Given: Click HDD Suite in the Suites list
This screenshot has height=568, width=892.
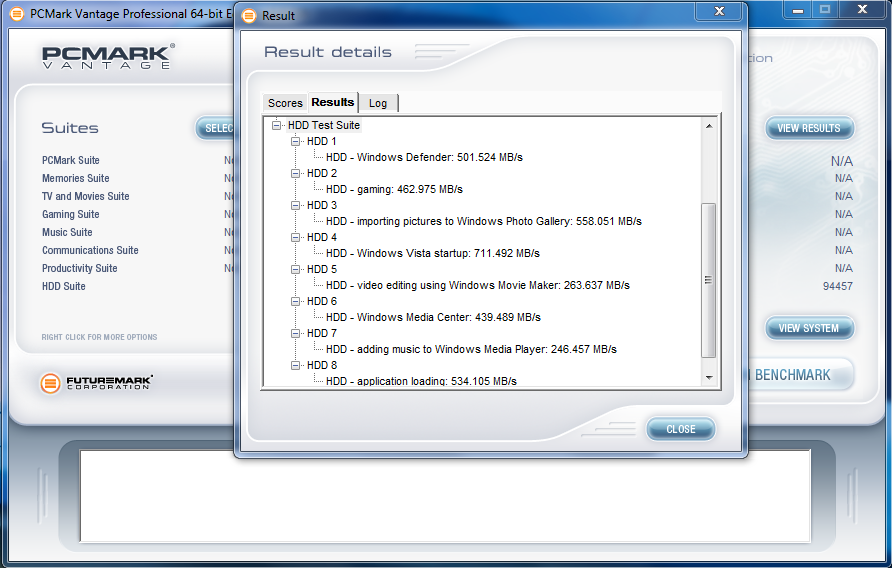Looking at the screenshot, I should (x=64, y=286).
